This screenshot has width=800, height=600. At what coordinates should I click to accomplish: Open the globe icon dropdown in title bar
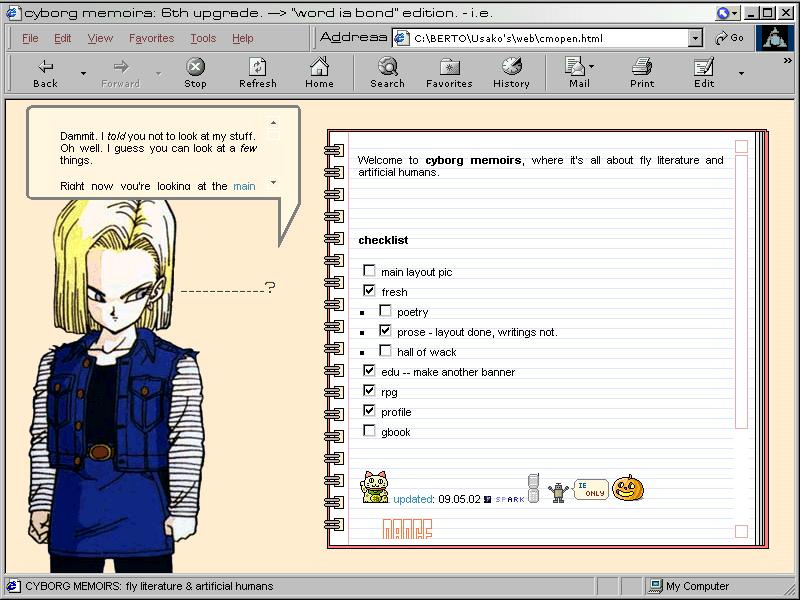(735, 14)
